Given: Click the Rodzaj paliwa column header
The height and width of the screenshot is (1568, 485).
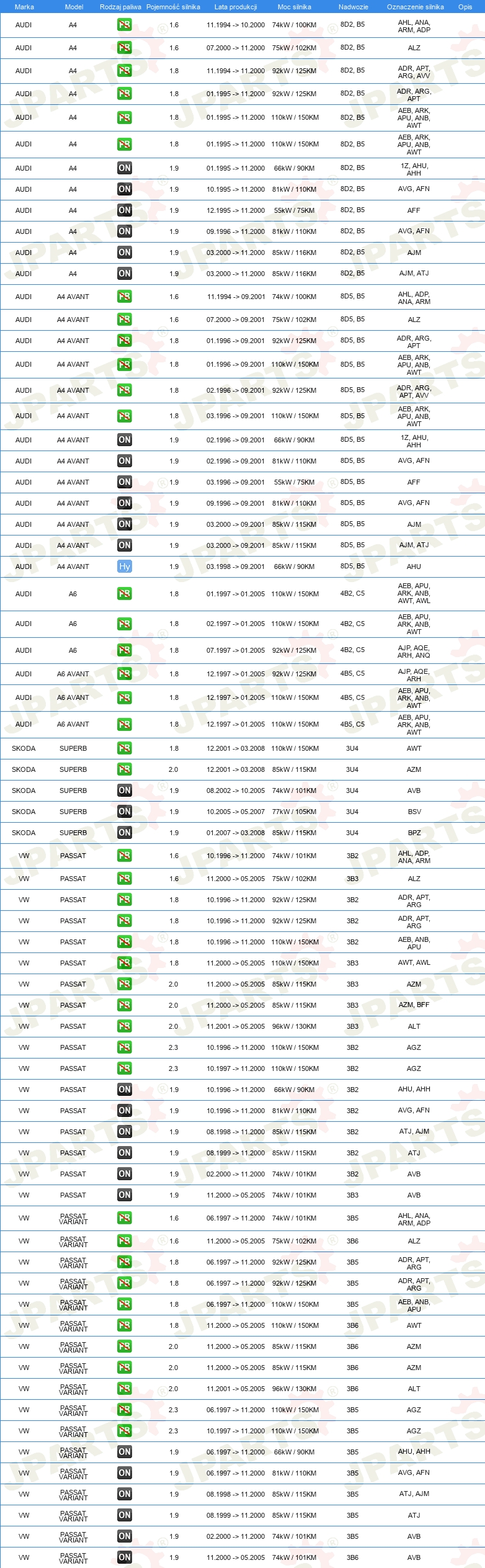Looking at the screenshot, I should click(120, 7).
